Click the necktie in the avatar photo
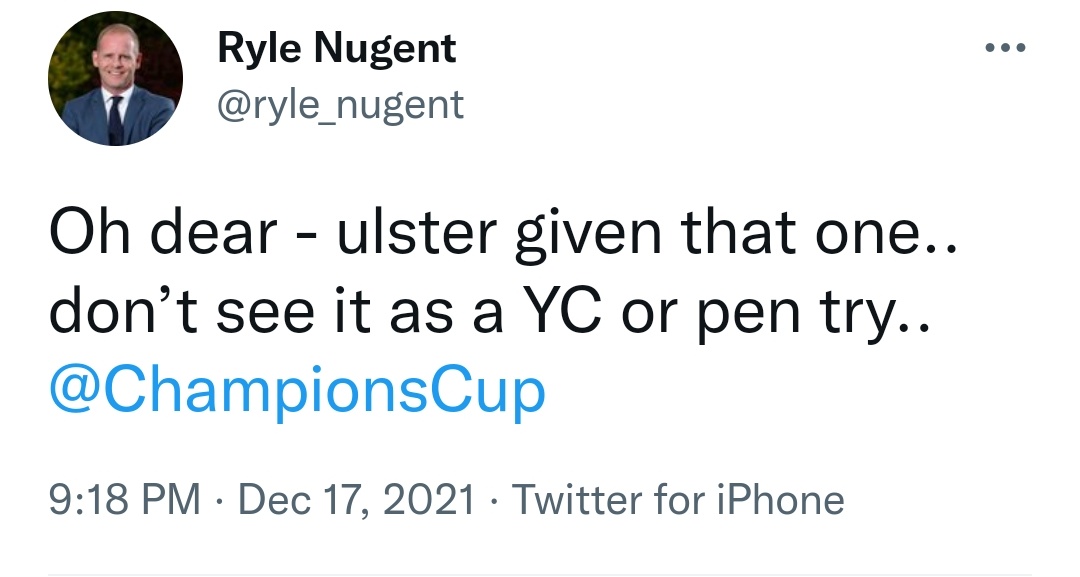The width and height of the screenshot is (1080, 577). [115, 119]
